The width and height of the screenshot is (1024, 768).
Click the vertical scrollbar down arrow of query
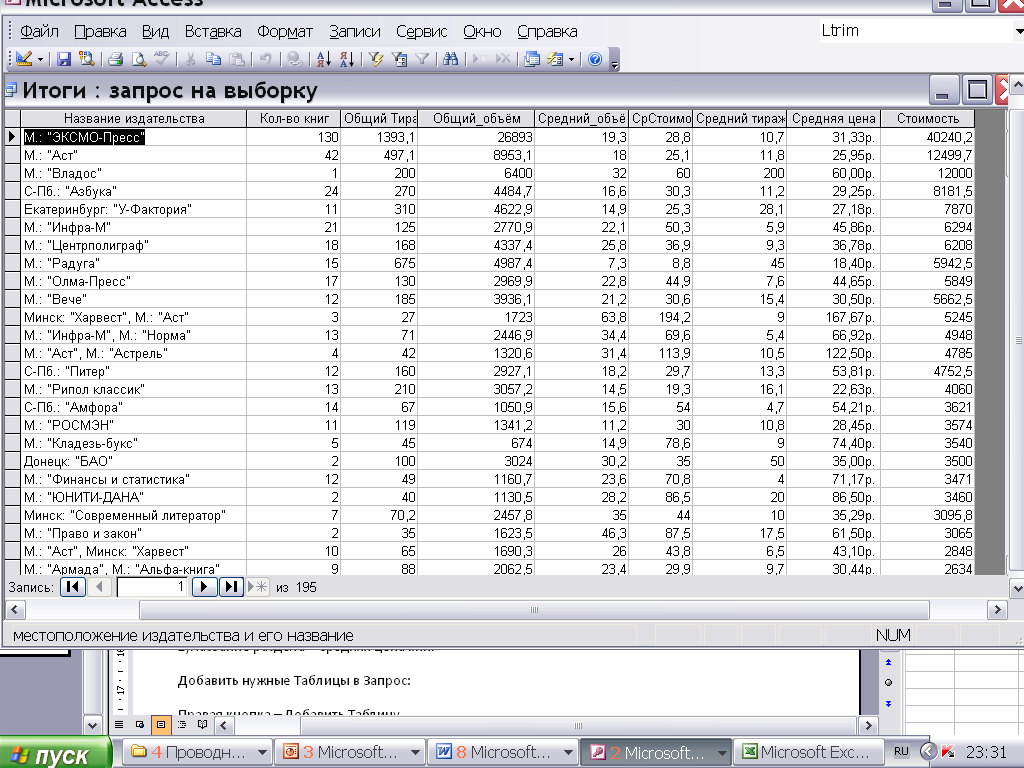click(1017, 588)
